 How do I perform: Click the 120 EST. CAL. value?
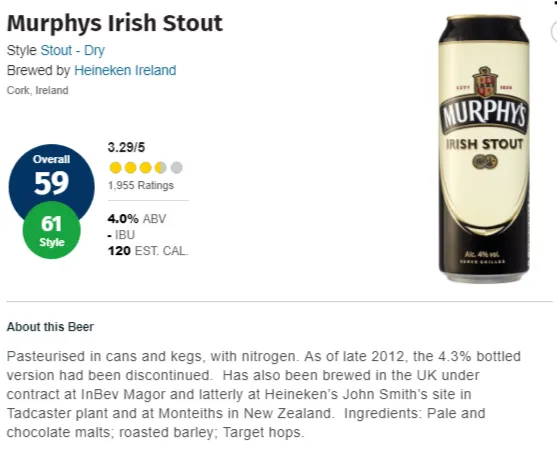[148, 251]
